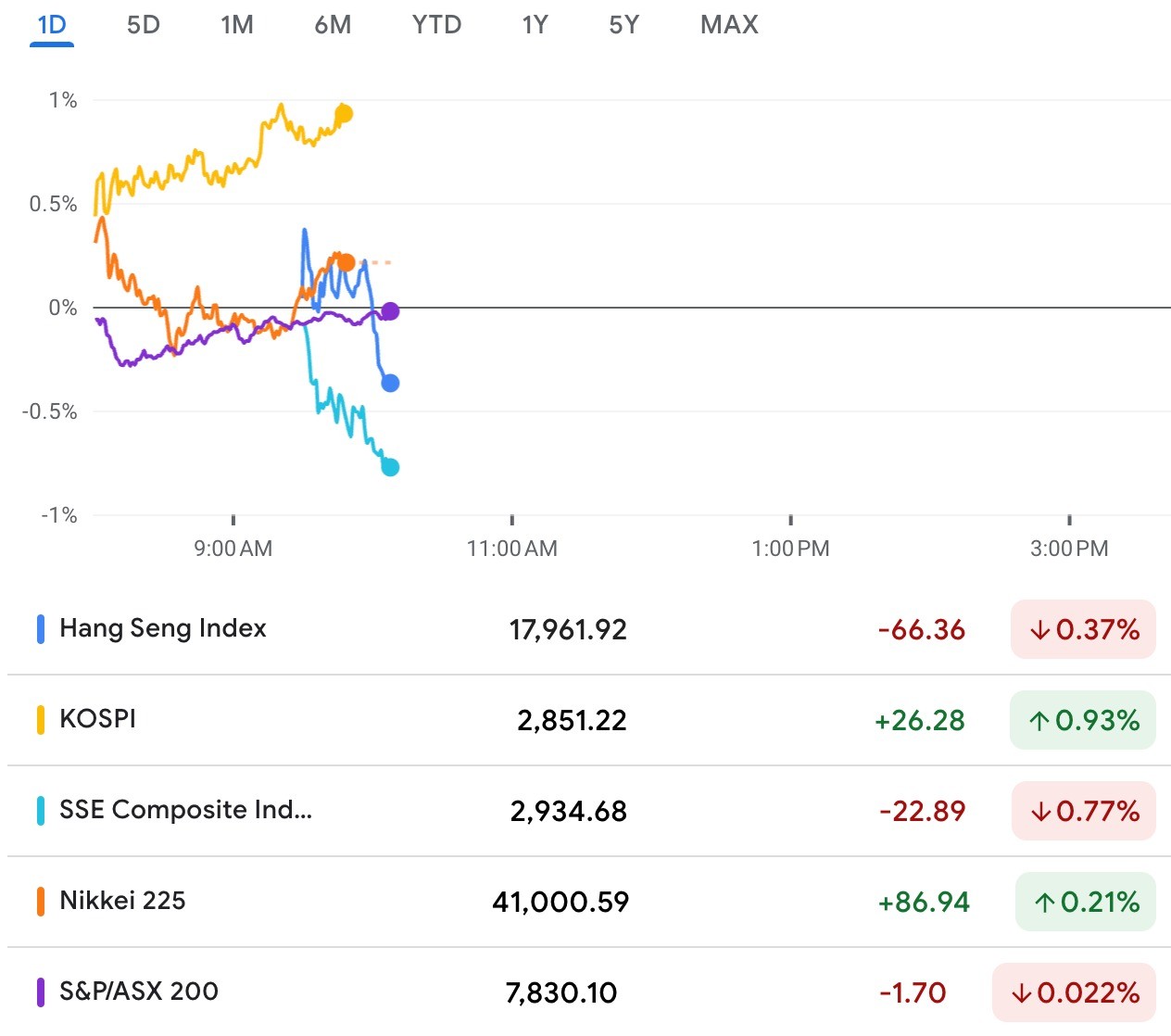Click the cyan SSE Composite endpoint dot
This screenshot has width=1171, height=1036.
(x=390, y=467)
